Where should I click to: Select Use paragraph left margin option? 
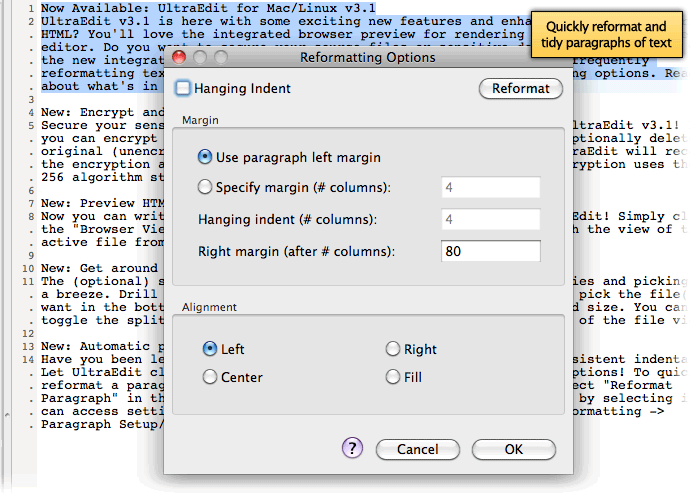(205, 156)
